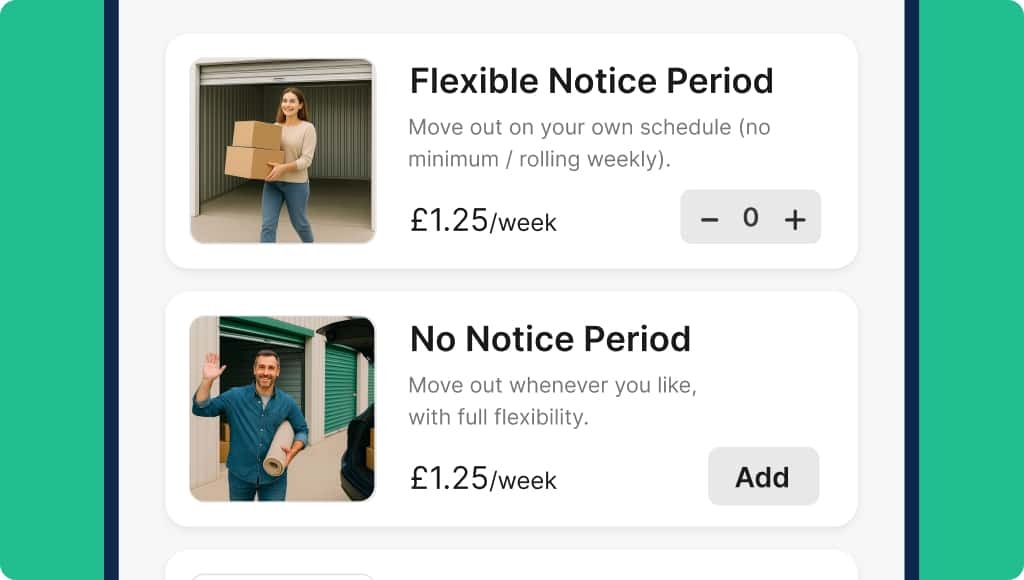Open the No Notice Period photo
The image size is (1024, 580).
(x=283, y=408)
